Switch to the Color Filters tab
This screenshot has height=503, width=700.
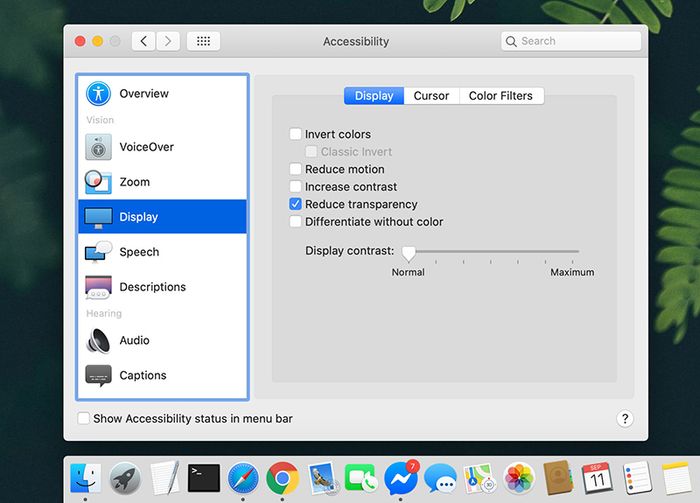coord(501,96)
